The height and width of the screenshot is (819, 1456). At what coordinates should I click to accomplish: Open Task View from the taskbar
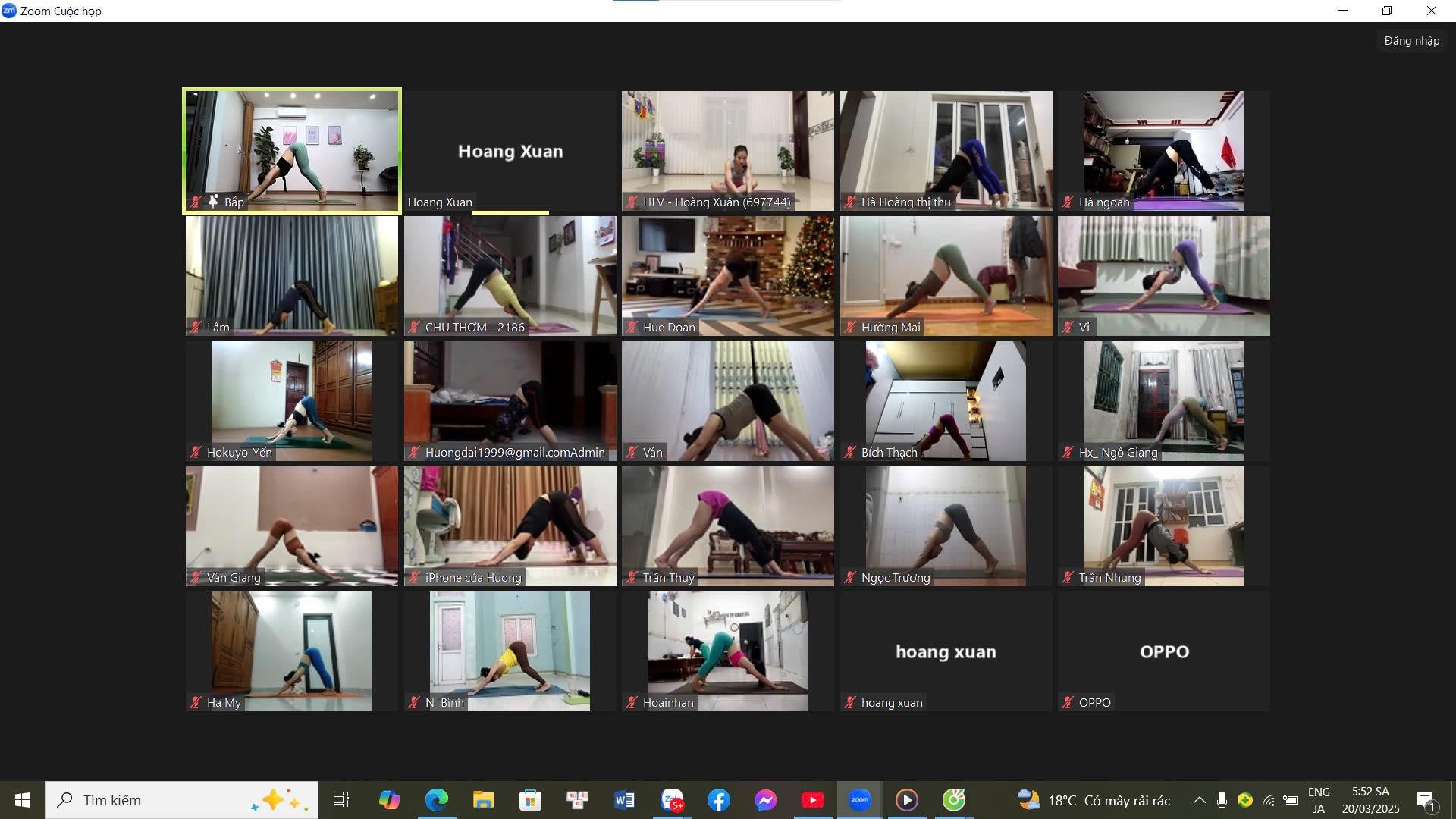point(341,800)
